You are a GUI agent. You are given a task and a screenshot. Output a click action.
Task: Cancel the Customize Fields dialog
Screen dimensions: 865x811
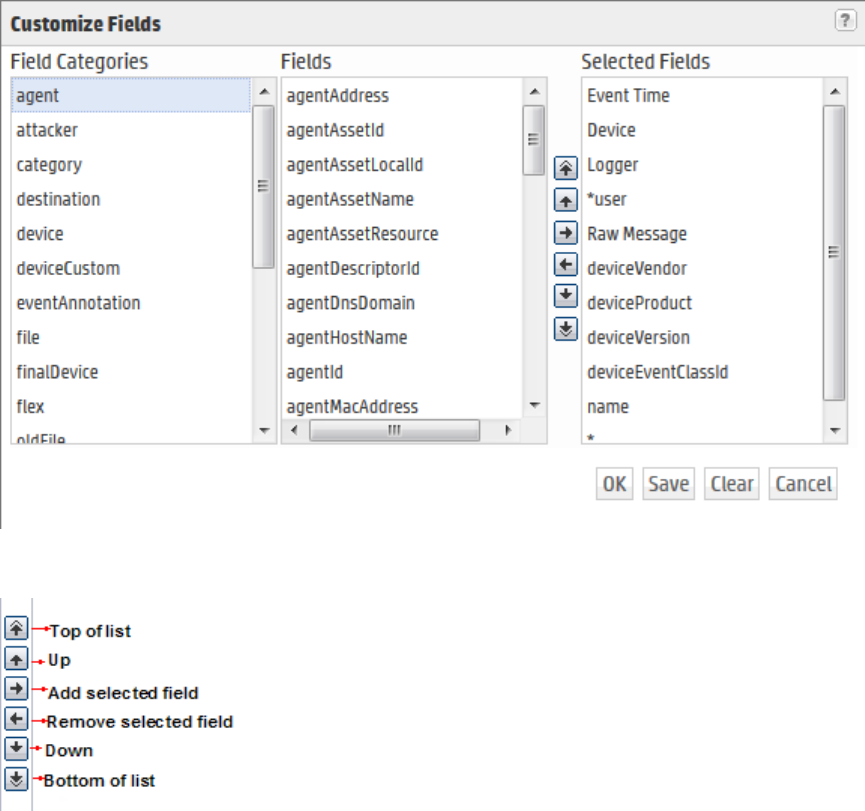tap(803, 484)
